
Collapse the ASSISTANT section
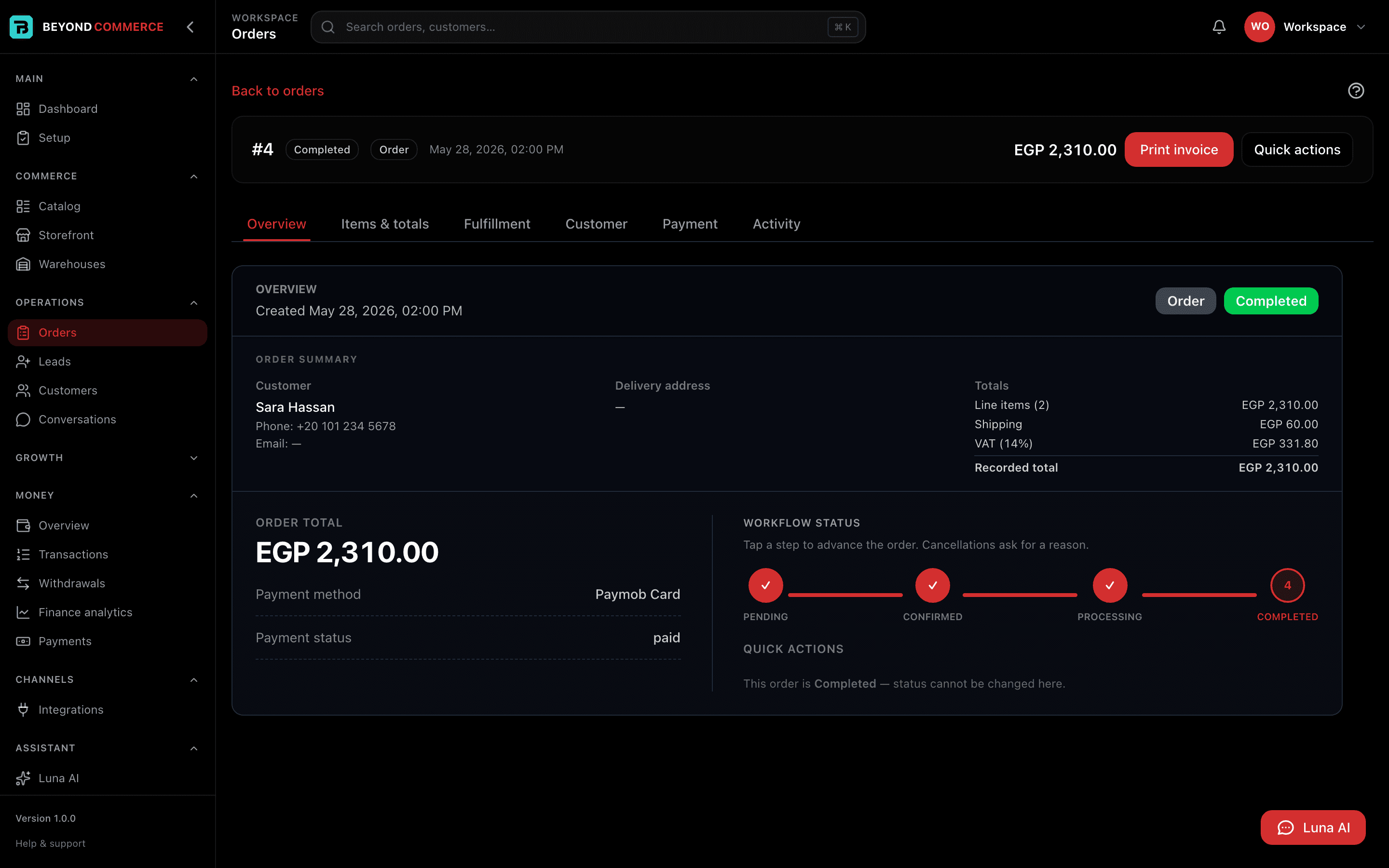click(194, 748)
